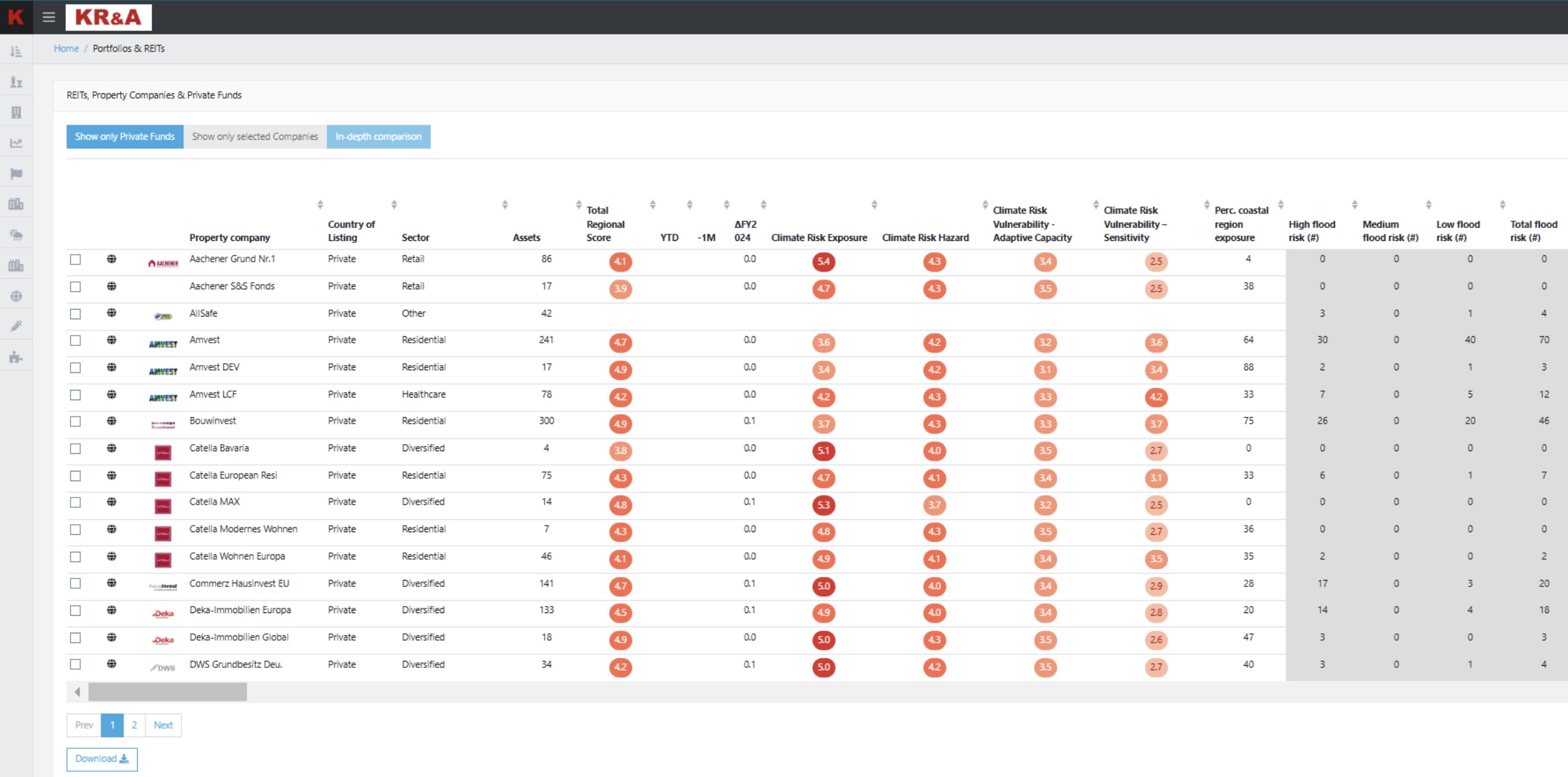Screen dimensions: 1568x777
Task: Open the globe sidebar icon
Action: tap(16, 296)
